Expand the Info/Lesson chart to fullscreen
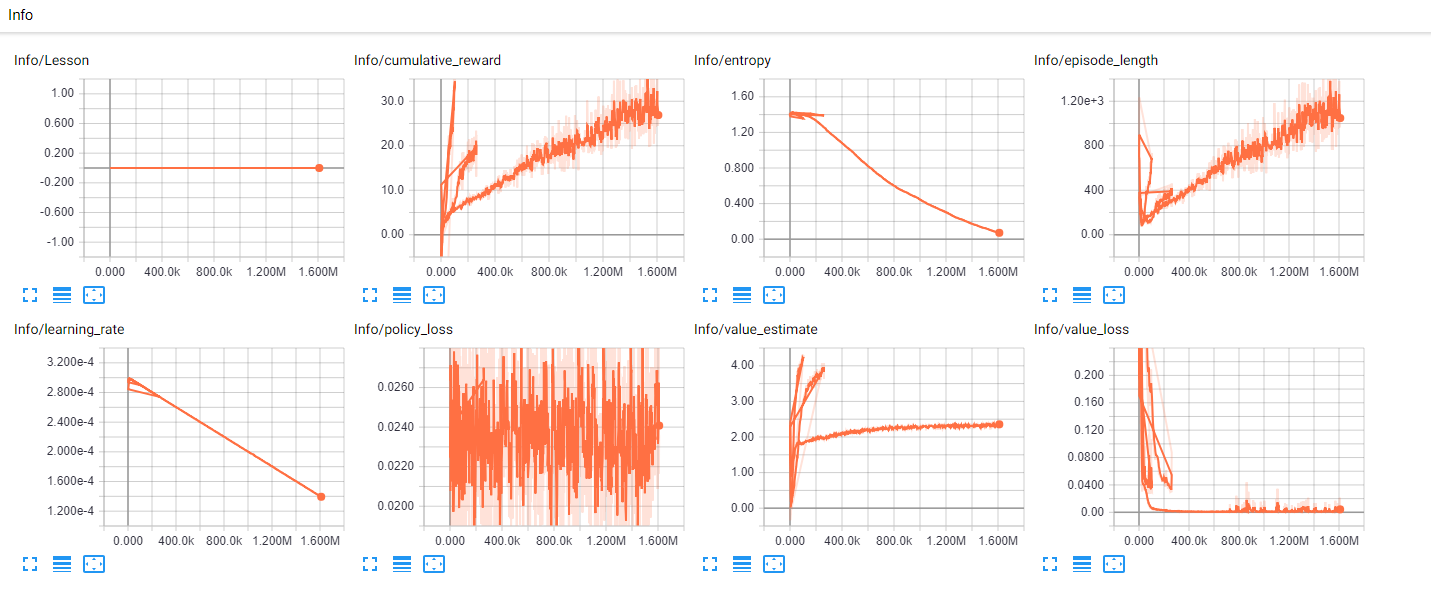This screenshot has height=599, width=1431. pos(30,295)
